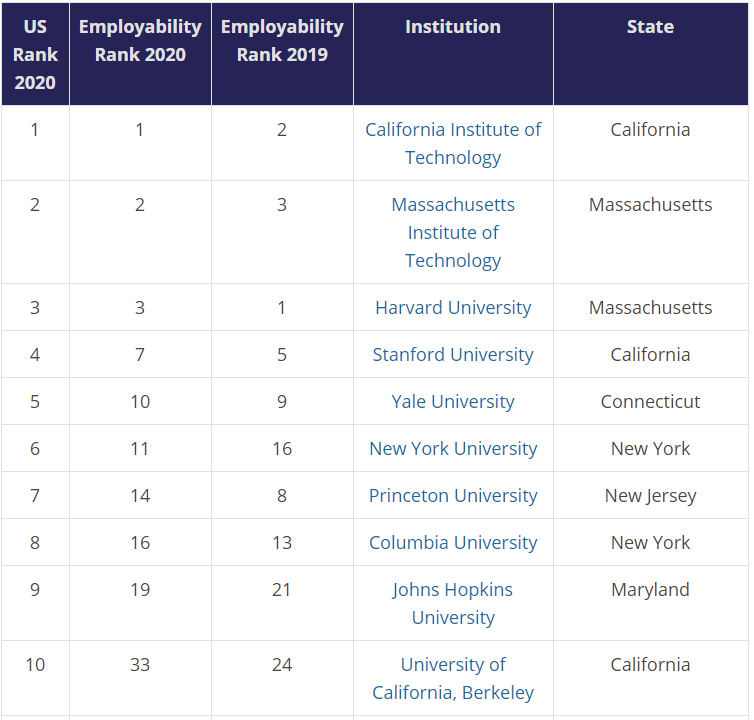Click the University of California, Berkeley link
The image size is (754, 720).
coord(453,678)
